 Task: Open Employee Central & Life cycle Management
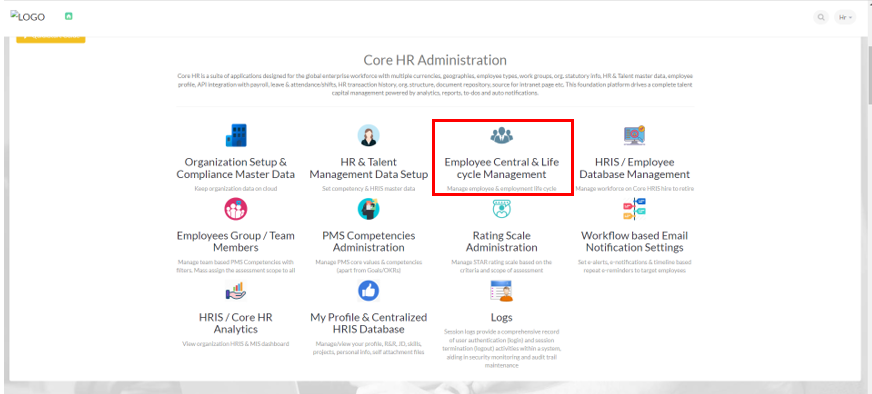coord(502,168)
